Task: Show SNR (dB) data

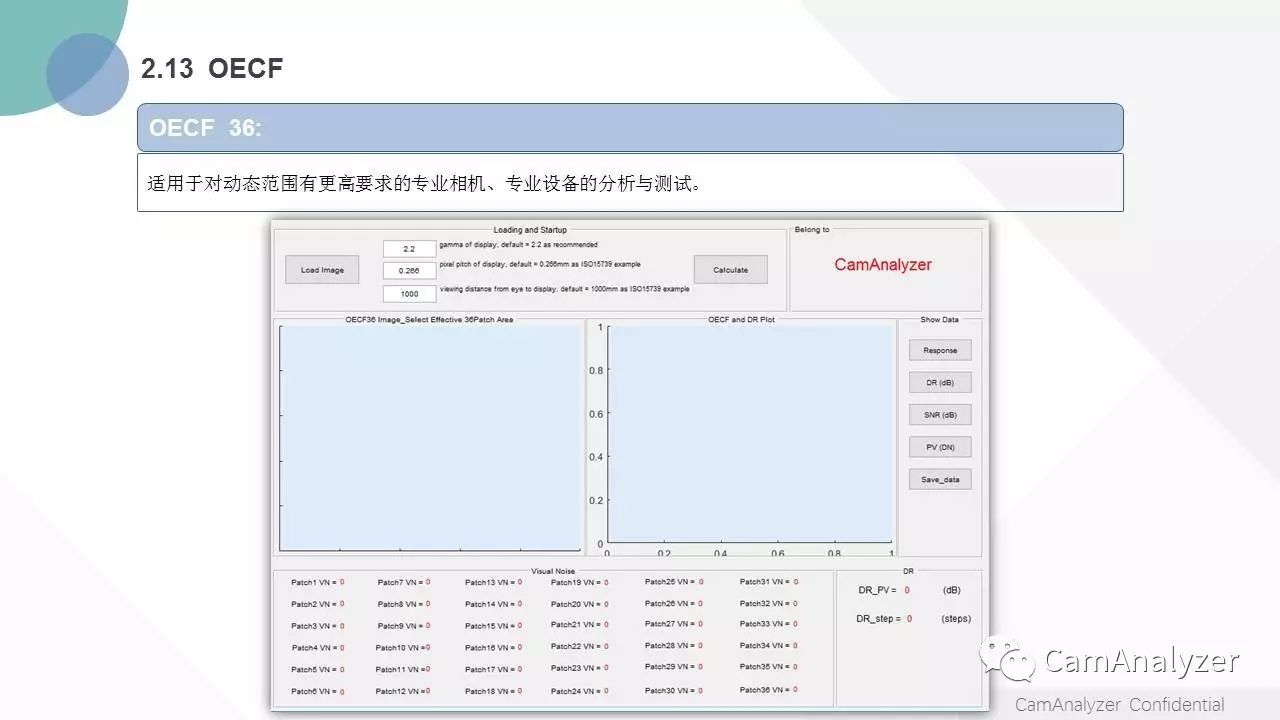Action: [940, 415]
